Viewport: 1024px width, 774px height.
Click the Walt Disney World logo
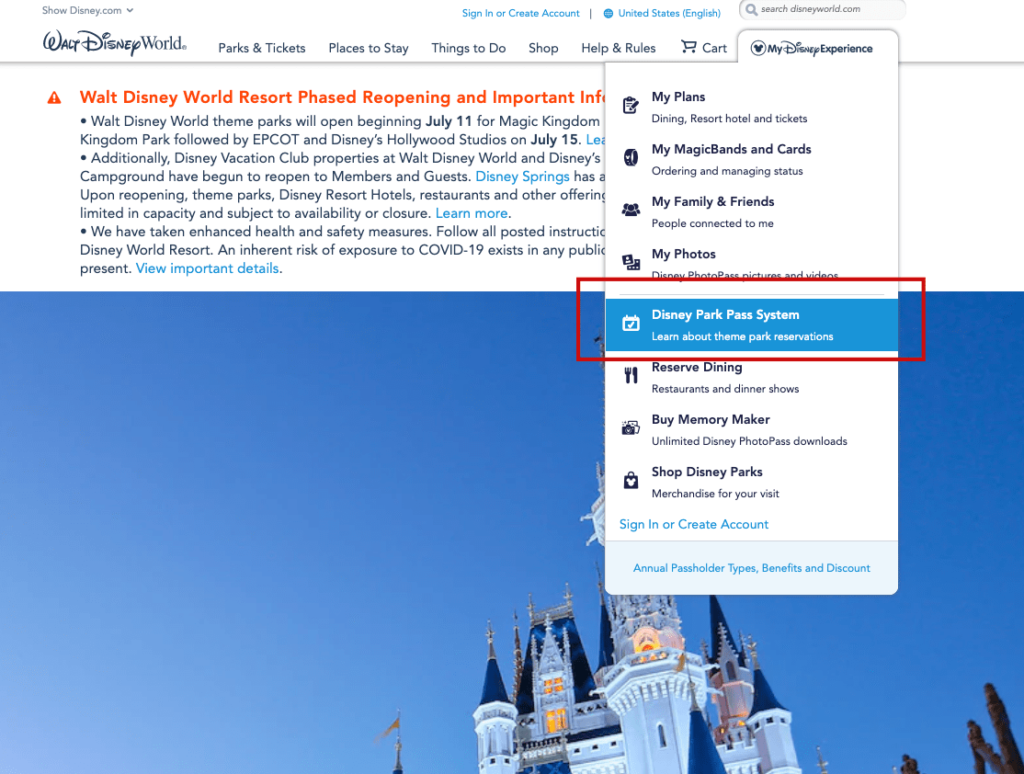[x=114, y=43]
